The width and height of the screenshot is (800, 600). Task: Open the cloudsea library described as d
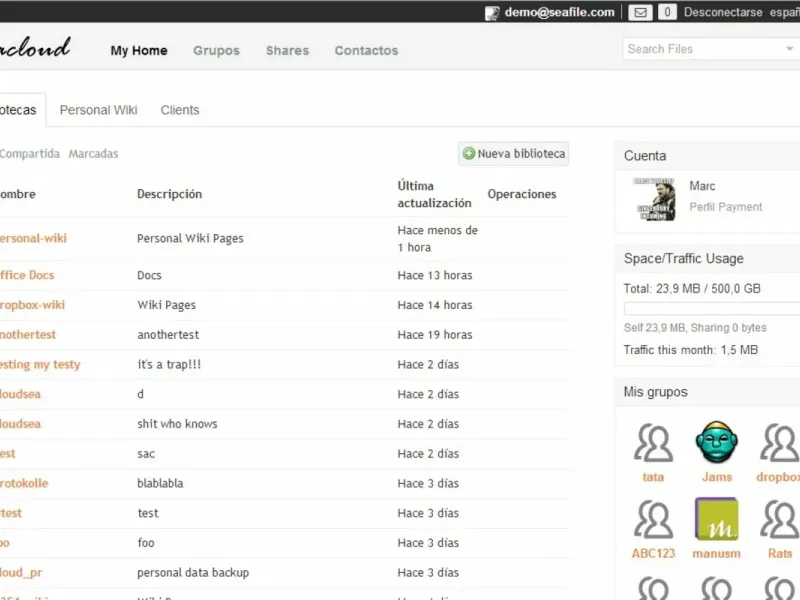(x=20, y=394)
